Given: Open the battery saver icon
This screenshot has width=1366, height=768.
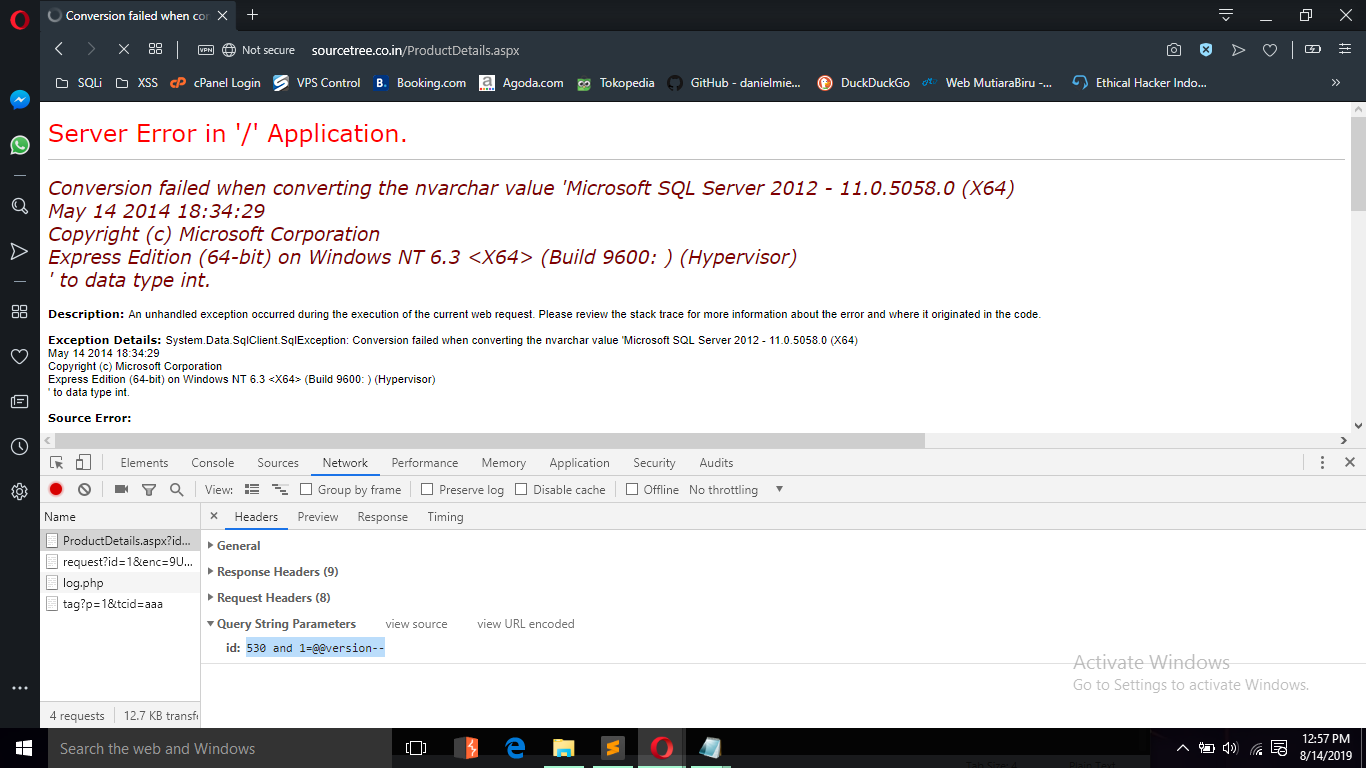Looking at the screenshot, I should [1313, 50].
